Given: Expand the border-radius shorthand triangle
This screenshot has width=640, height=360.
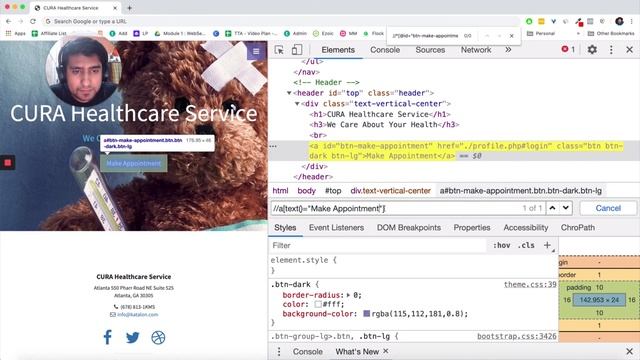Looking at the screenshot, I should point(348,295).
